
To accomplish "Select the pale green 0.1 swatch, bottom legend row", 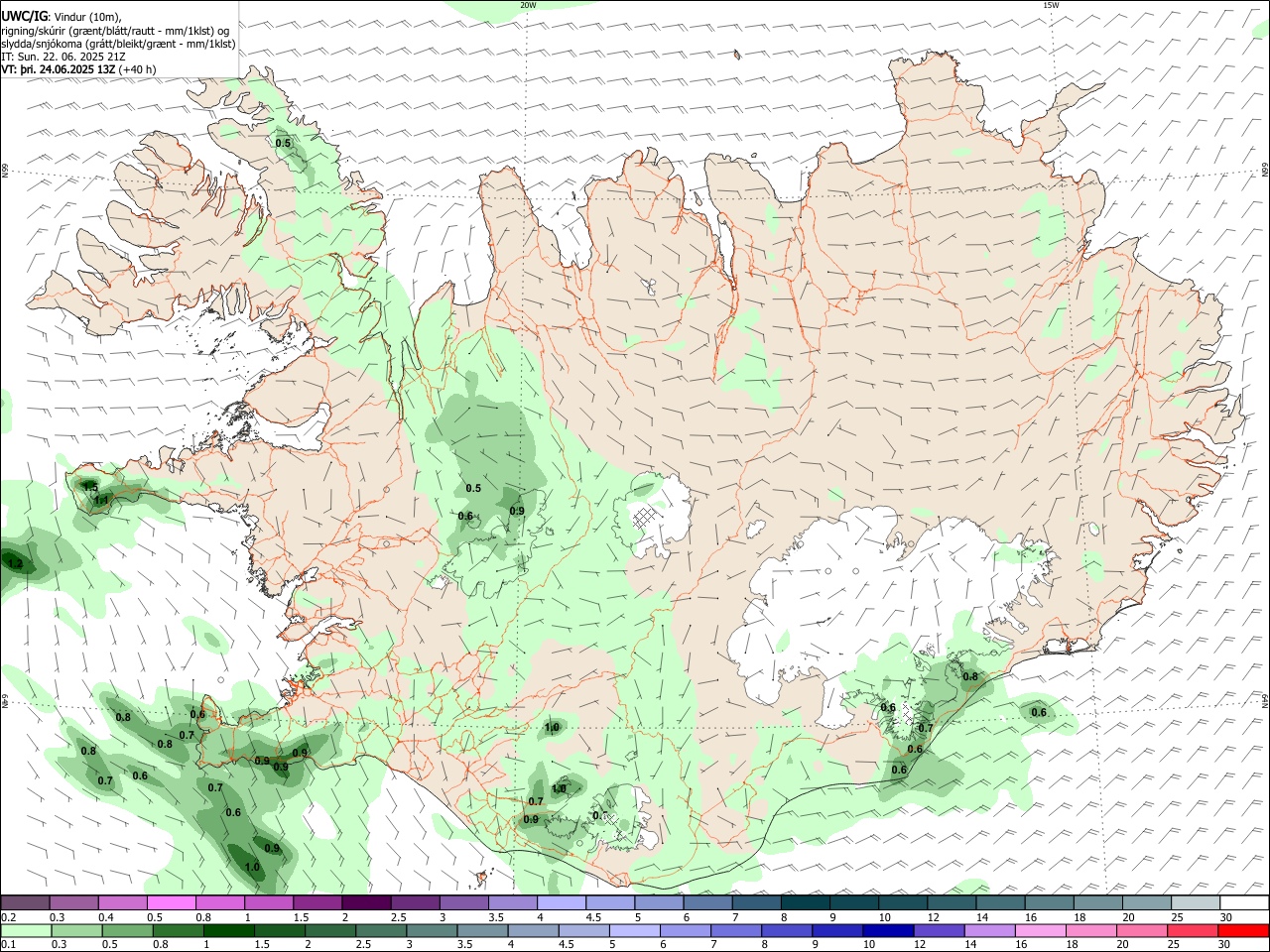I will click(x=25, y=930).
